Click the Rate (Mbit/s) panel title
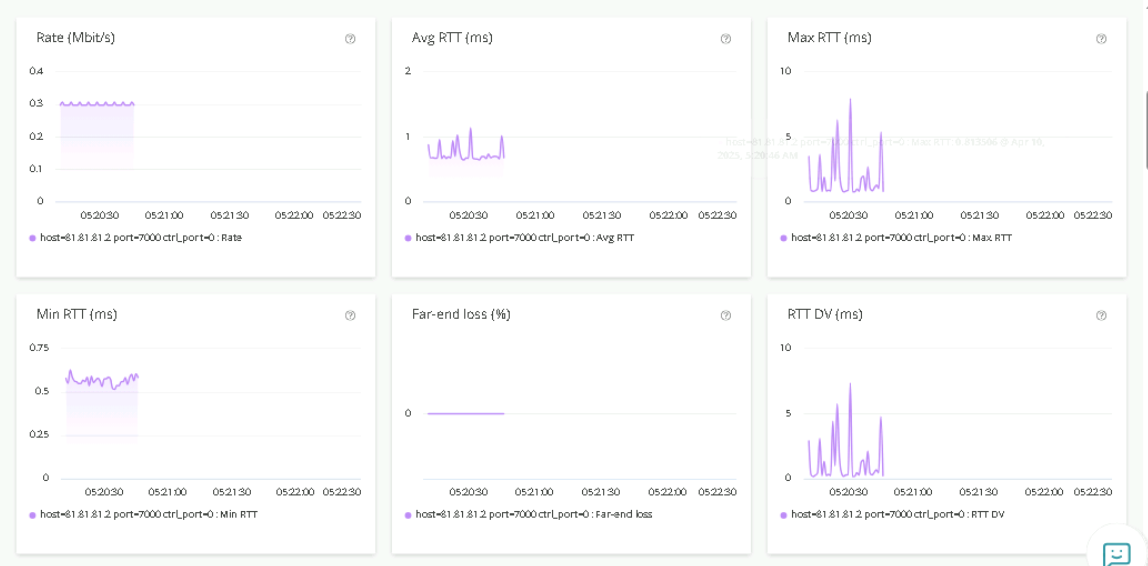This screenshot has height=566, width=1148. [76, 38]
